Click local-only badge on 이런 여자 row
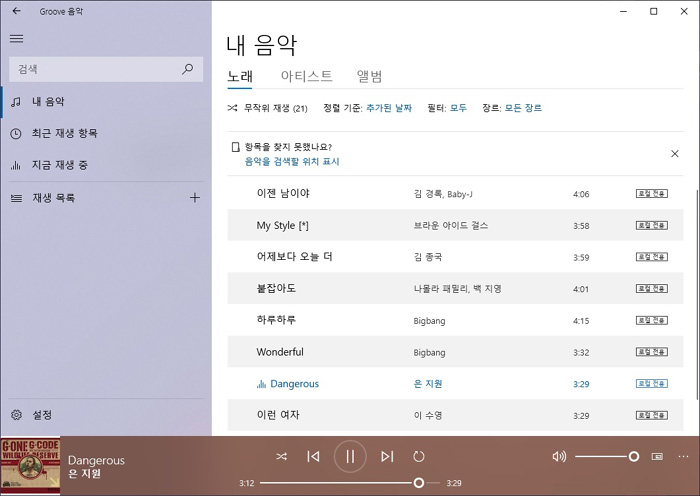The height and width of the screenshot is (496, 700). click(652, 415)
